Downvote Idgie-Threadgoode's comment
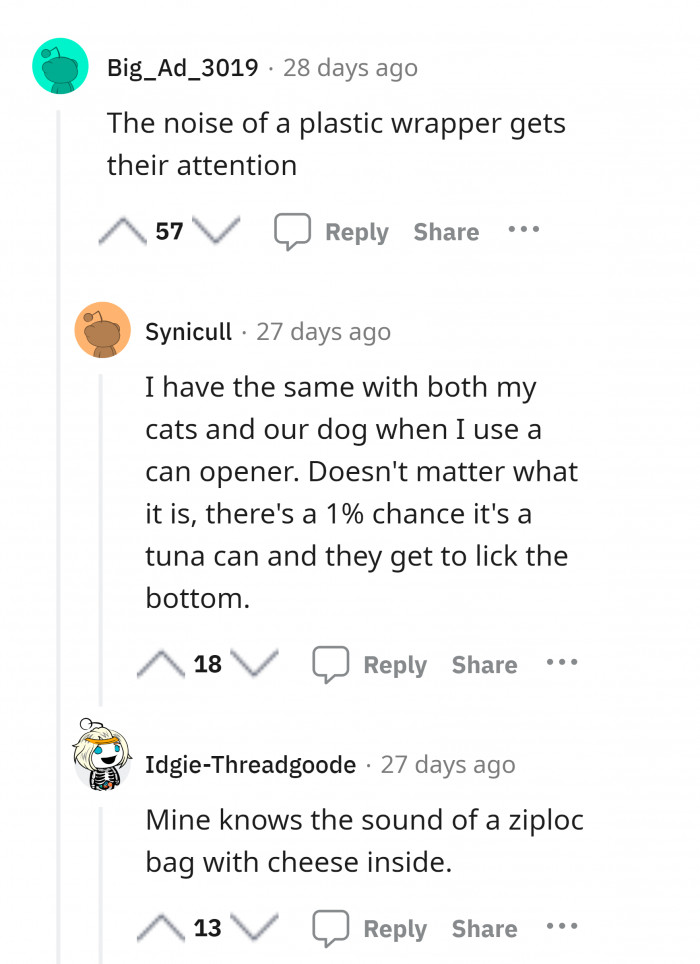This screenshot has height=964, width=700. point(260,926)
